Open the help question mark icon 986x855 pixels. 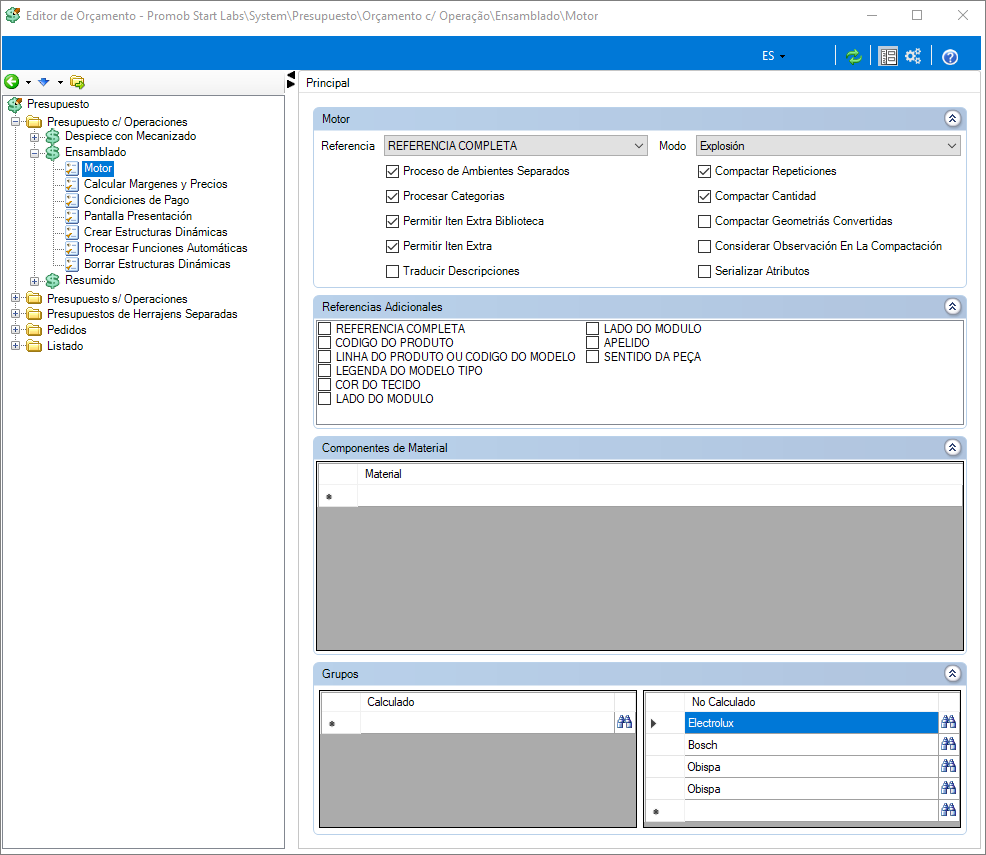(x=950, y=57)
